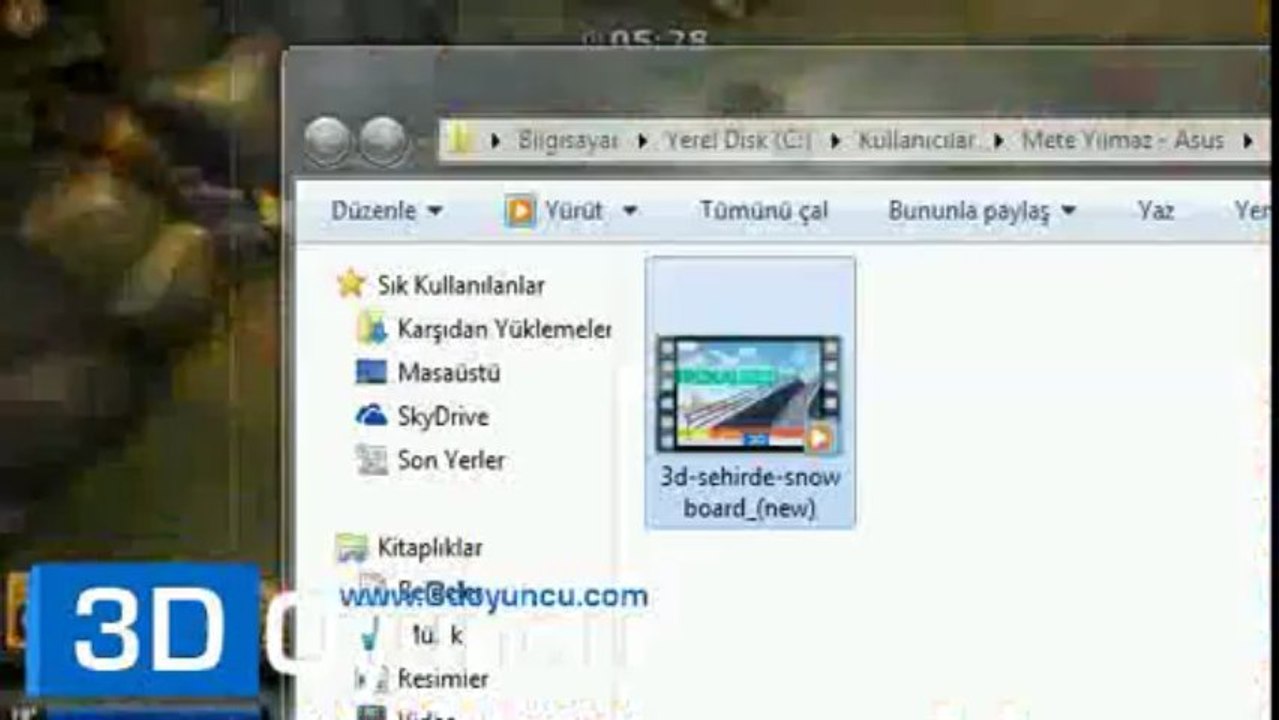Go to Kullanıcılar in the address bar
Screen dimensions: 1279x720
pos(918,141)
